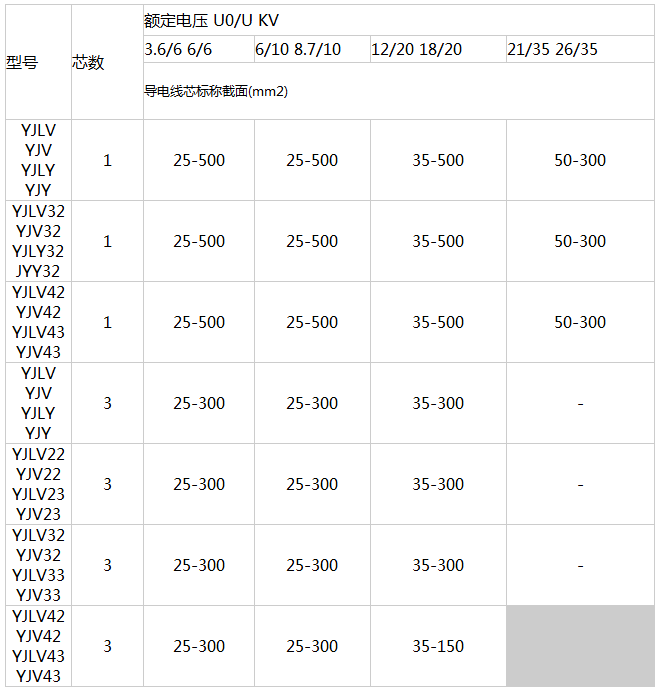The image size is (659, 690).
Task: Select the 21/35 26/35 voltage header
Action: 552,49
